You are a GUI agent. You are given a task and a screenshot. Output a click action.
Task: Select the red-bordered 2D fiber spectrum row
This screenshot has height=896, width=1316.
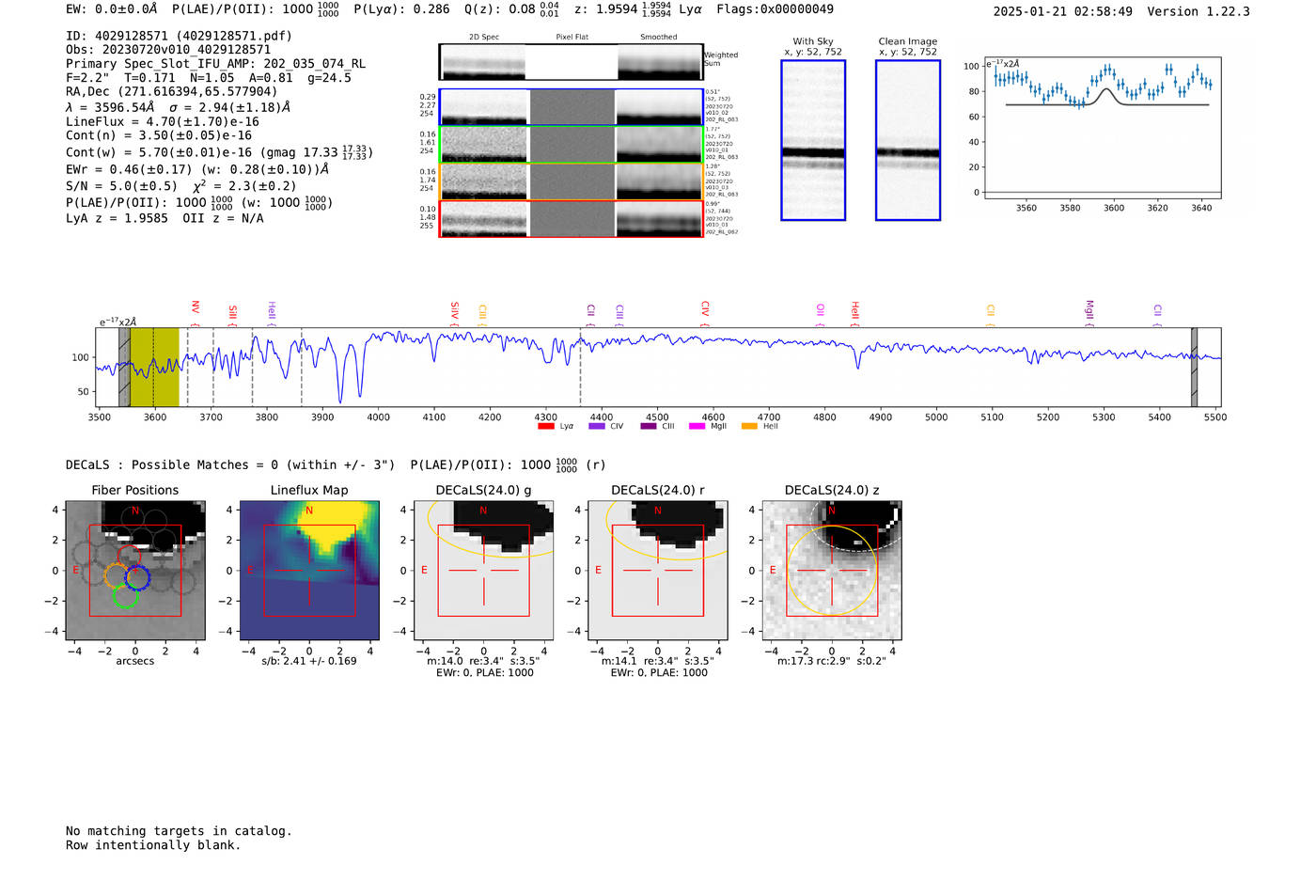(x=572, y=219)
